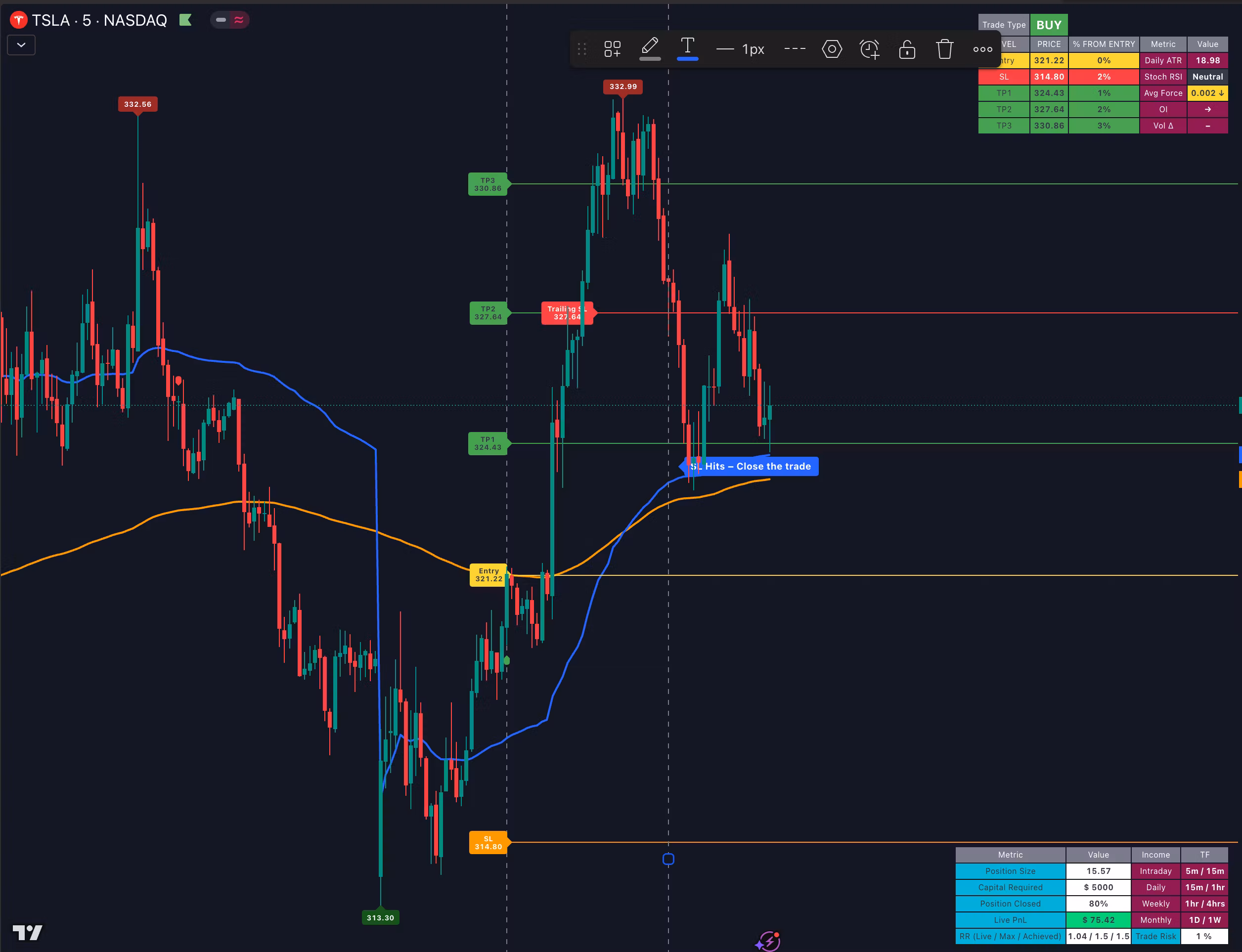Viewport: 1242px width, 952px height.
Task: Select the TP2 green chart label
Action: (488, 313)
